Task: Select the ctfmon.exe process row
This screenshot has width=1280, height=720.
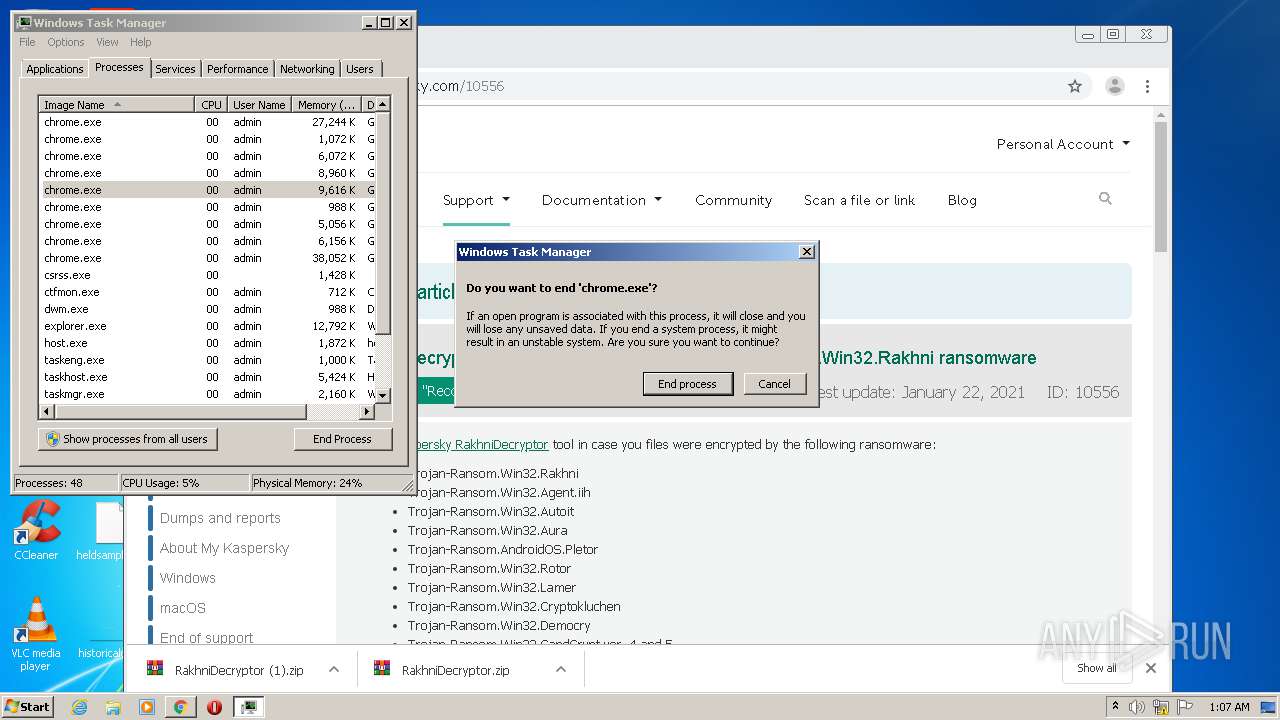Action: click(x=207, y=292)
